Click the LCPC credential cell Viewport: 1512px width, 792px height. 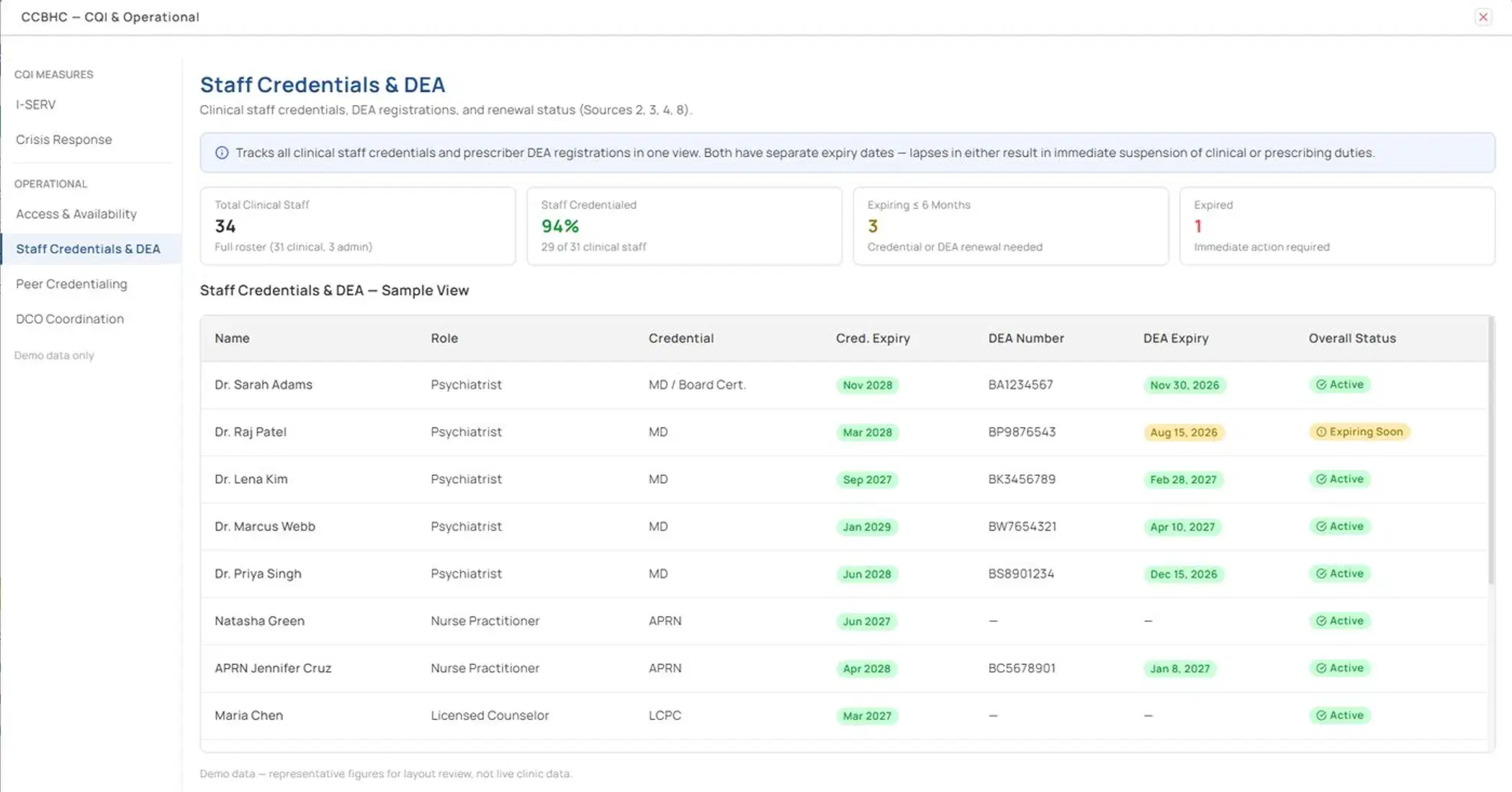click(665, 716)
